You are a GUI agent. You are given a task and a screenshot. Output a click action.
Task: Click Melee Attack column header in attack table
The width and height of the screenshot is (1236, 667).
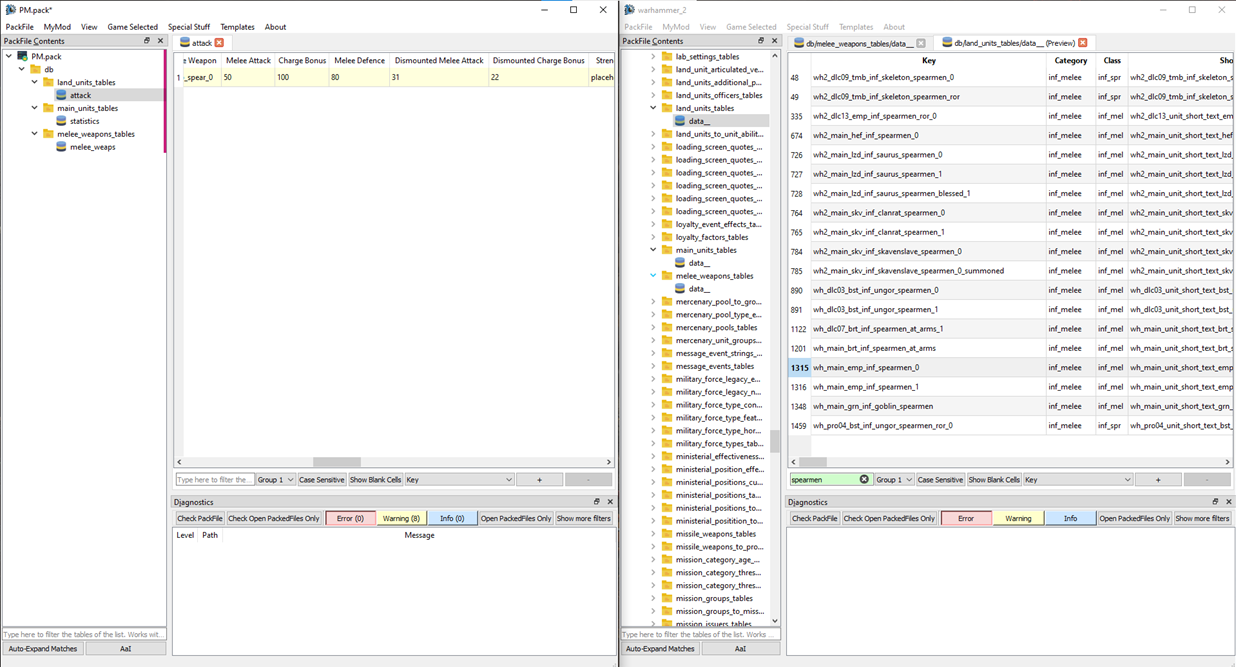(248, 60)
